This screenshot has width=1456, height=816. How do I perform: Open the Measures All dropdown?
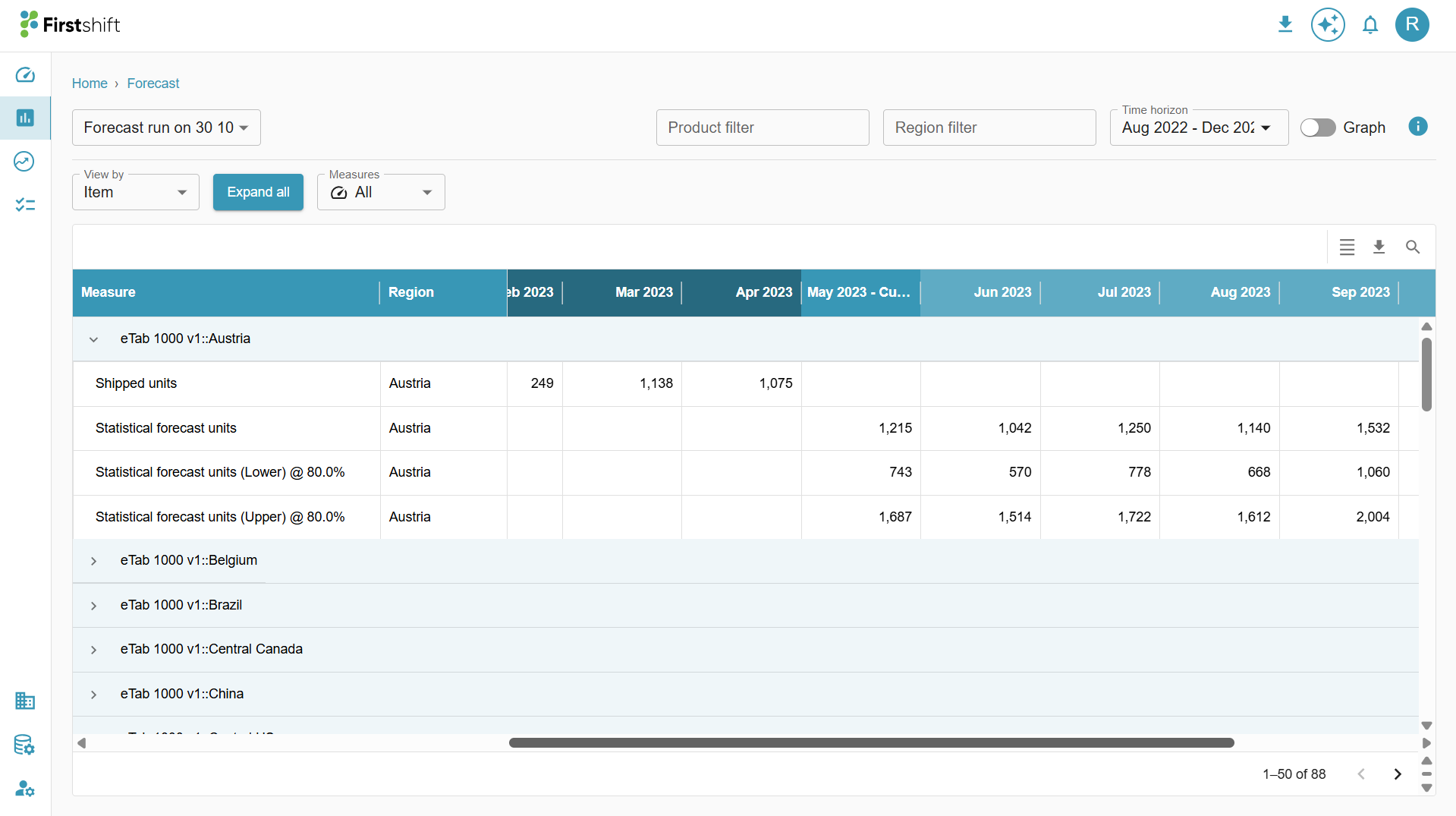pyautogui.click(x=381, y=192)
